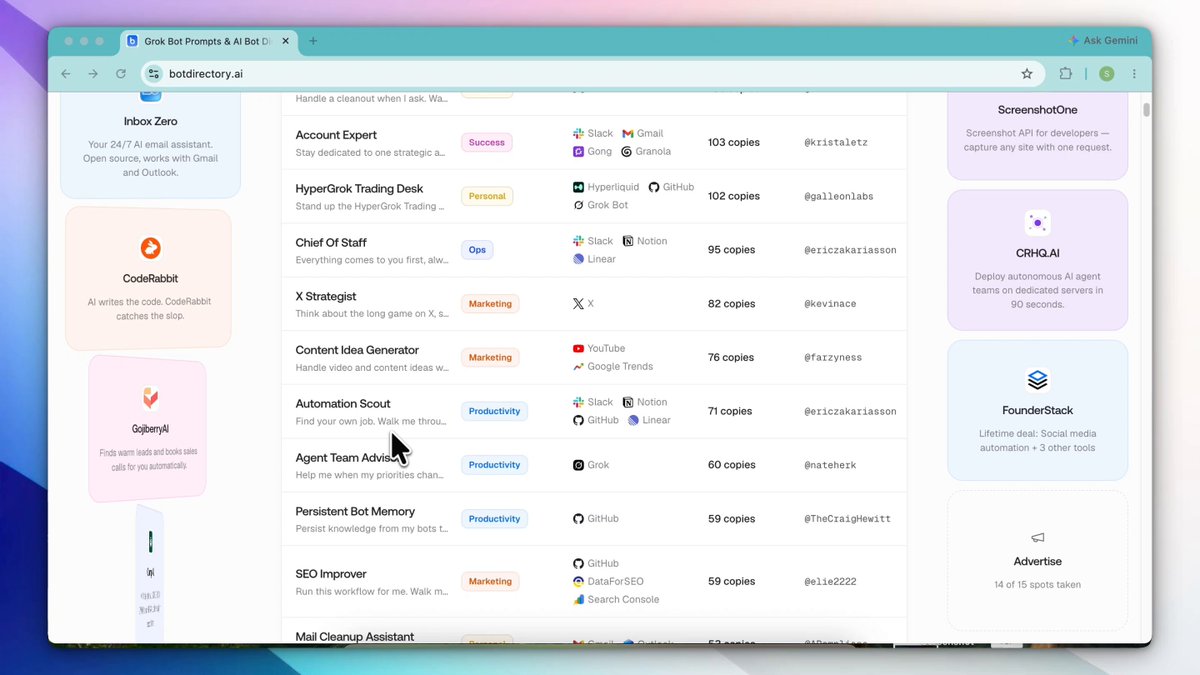Click the Gmail icon in Account Expert row
1200x675 pixels.
(628, 133)
